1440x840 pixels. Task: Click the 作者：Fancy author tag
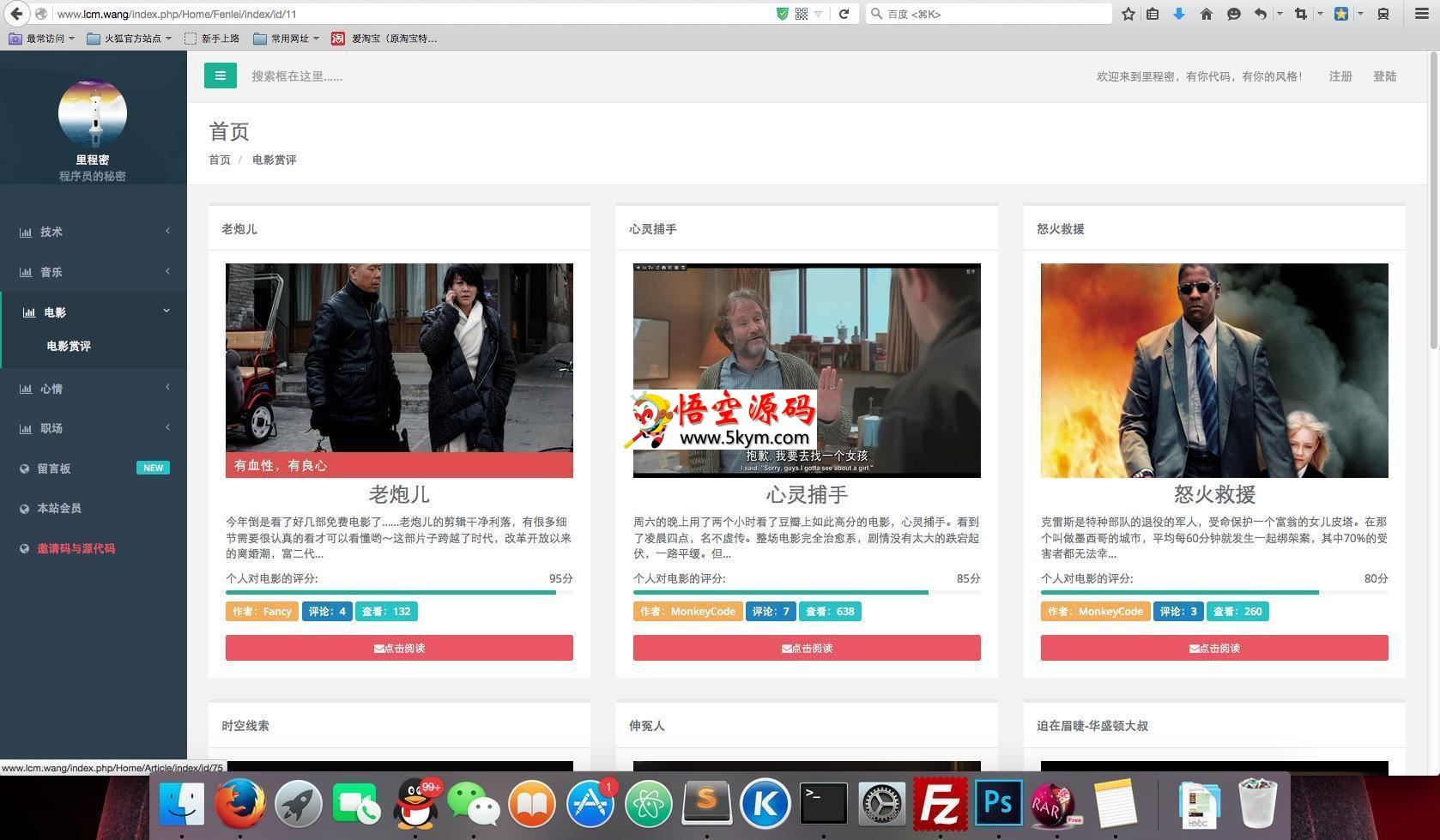[x=262, y=611]
